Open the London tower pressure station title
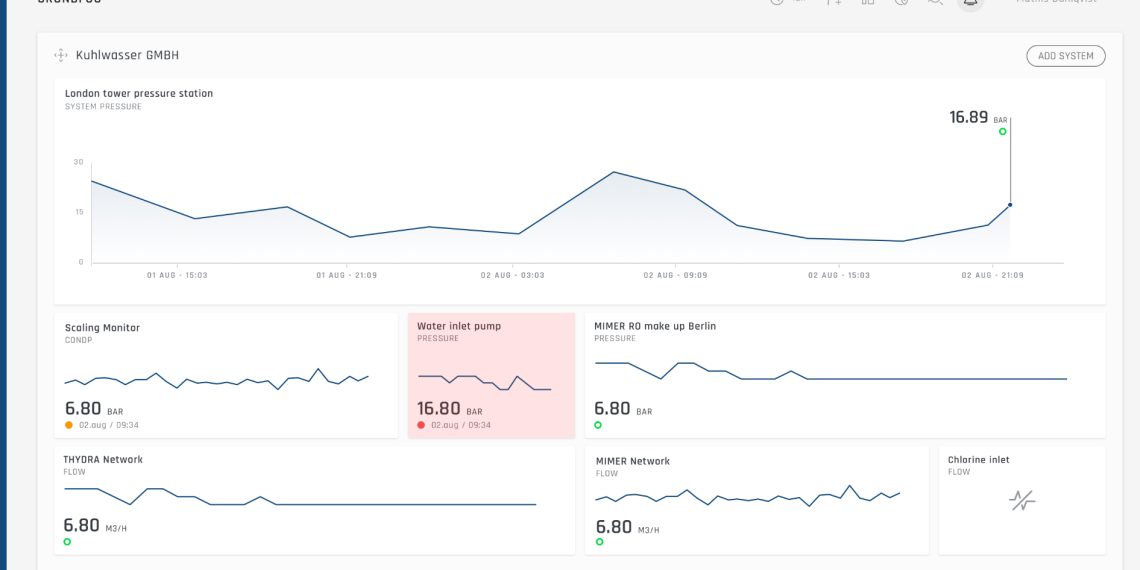Screen dimensions: 1140x570 tap(139, 94)
